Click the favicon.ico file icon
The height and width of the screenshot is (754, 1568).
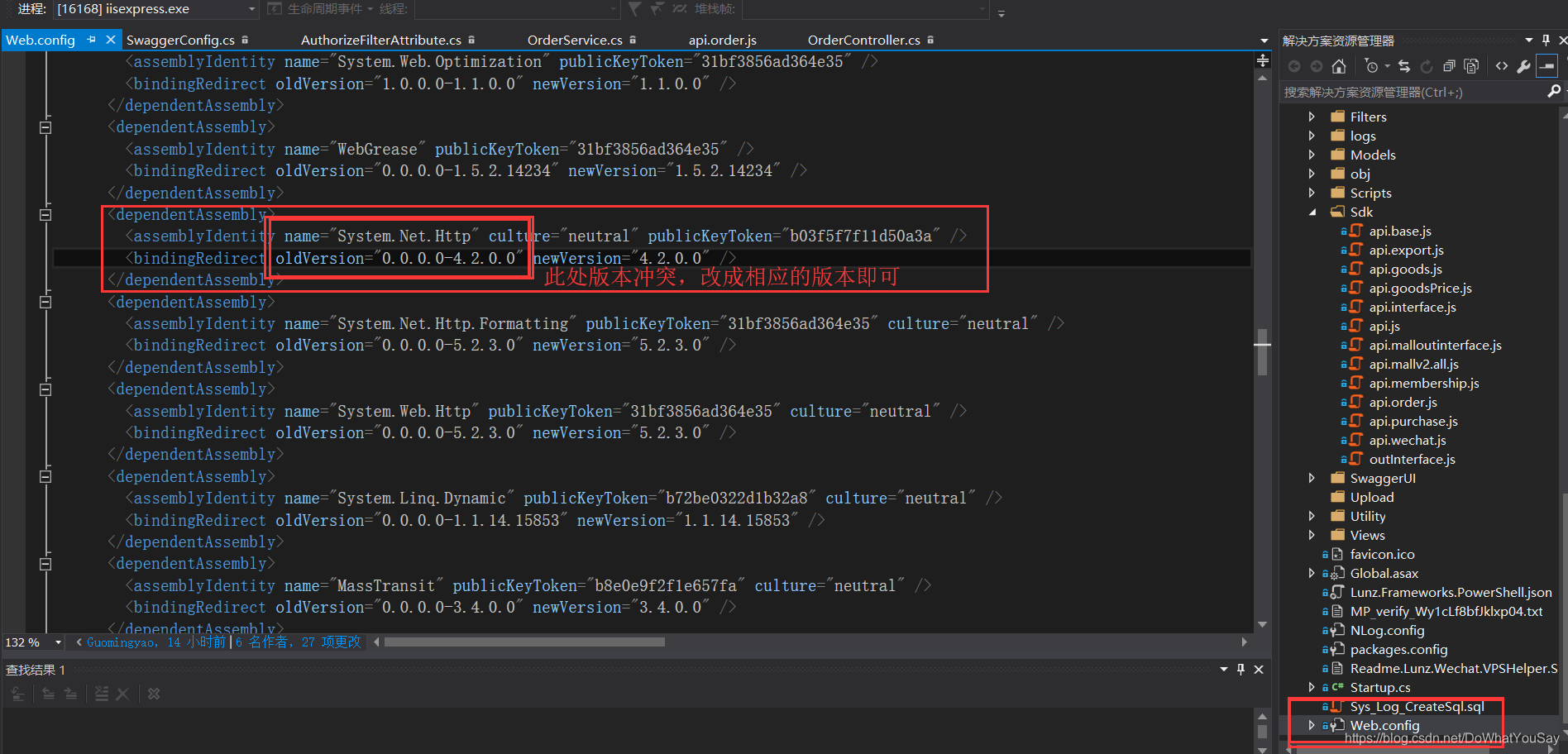click(1337, 554)
